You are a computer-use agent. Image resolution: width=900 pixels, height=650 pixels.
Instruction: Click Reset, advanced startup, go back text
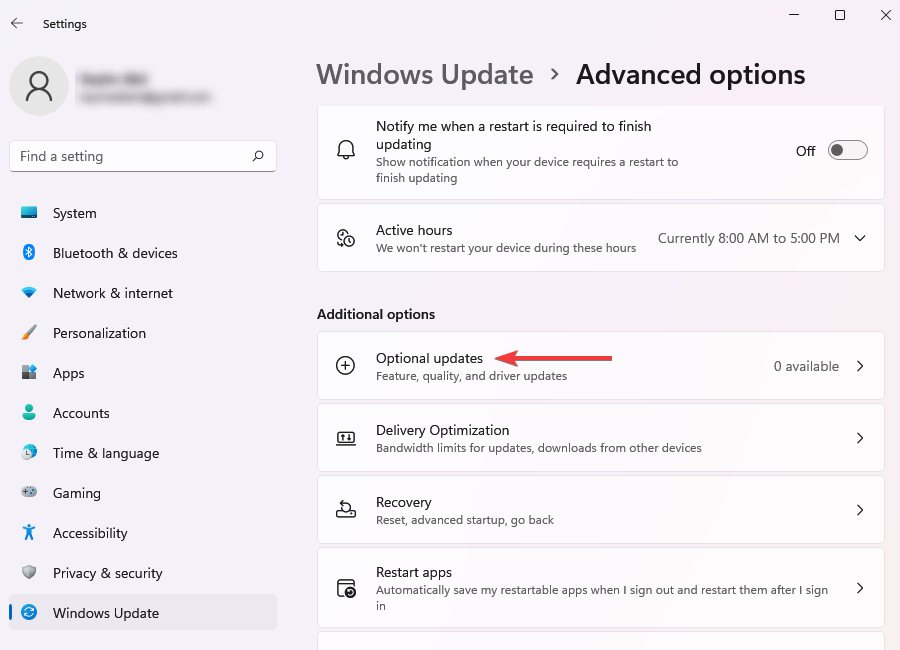pos(464,520)
